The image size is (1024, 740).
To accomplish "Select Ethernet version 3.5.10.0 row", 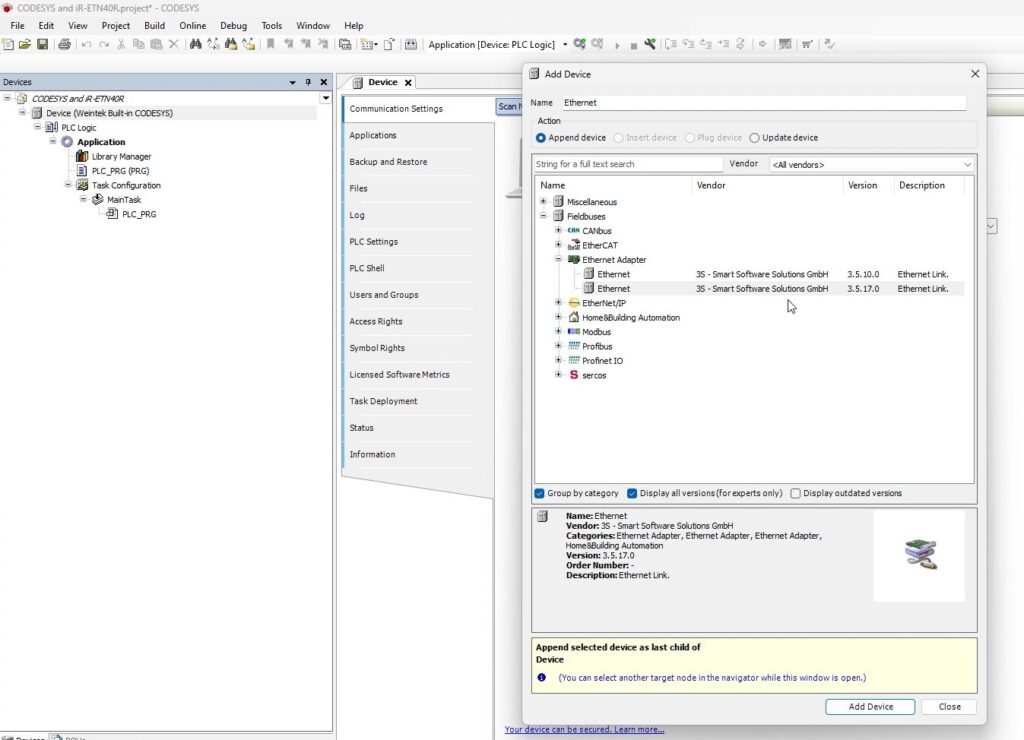I will pos(749,274).
